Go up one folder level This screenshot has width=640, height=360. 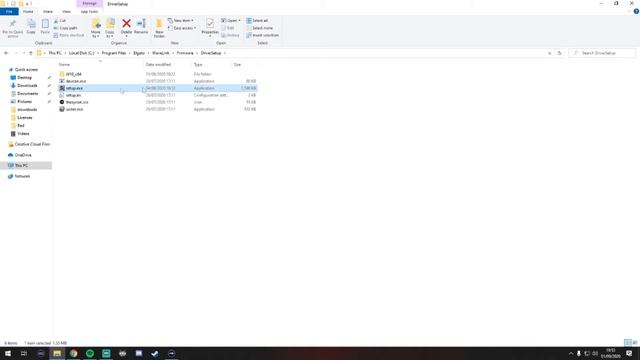[x=31, y=53]
